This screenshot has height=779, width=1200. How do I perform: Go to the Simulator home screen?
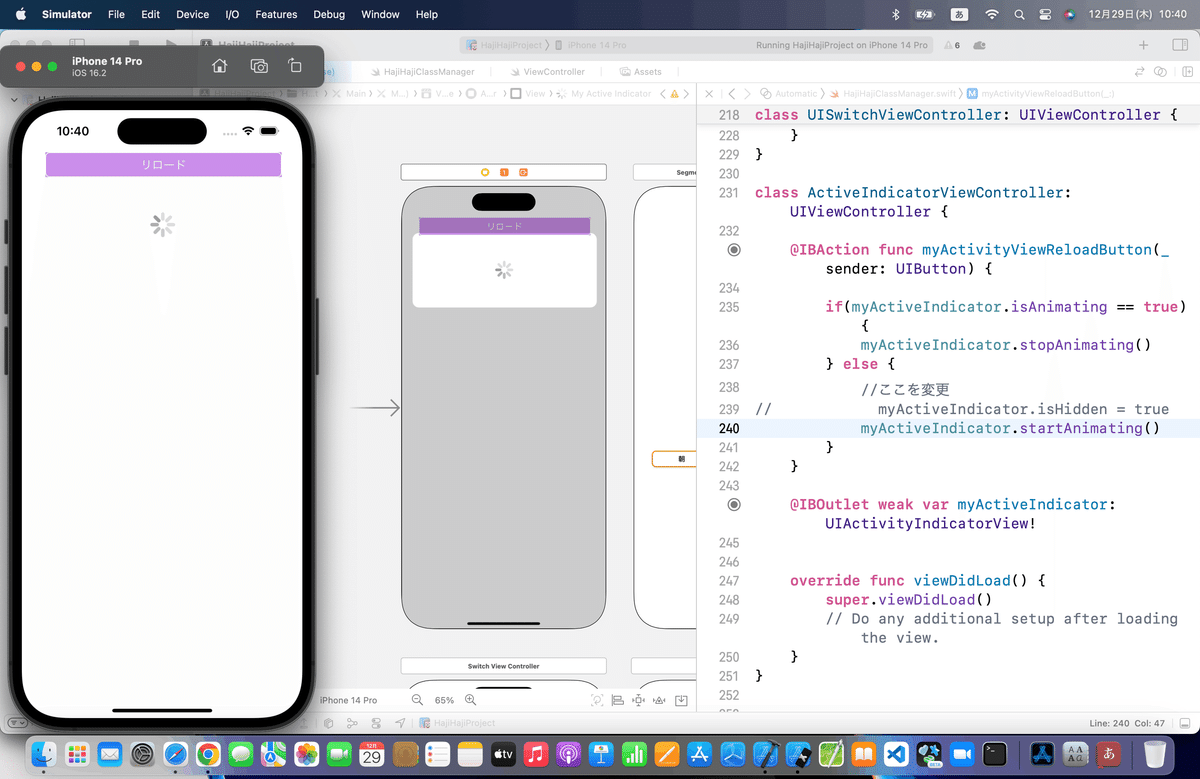pyautogui.click(x=219, y=66)
